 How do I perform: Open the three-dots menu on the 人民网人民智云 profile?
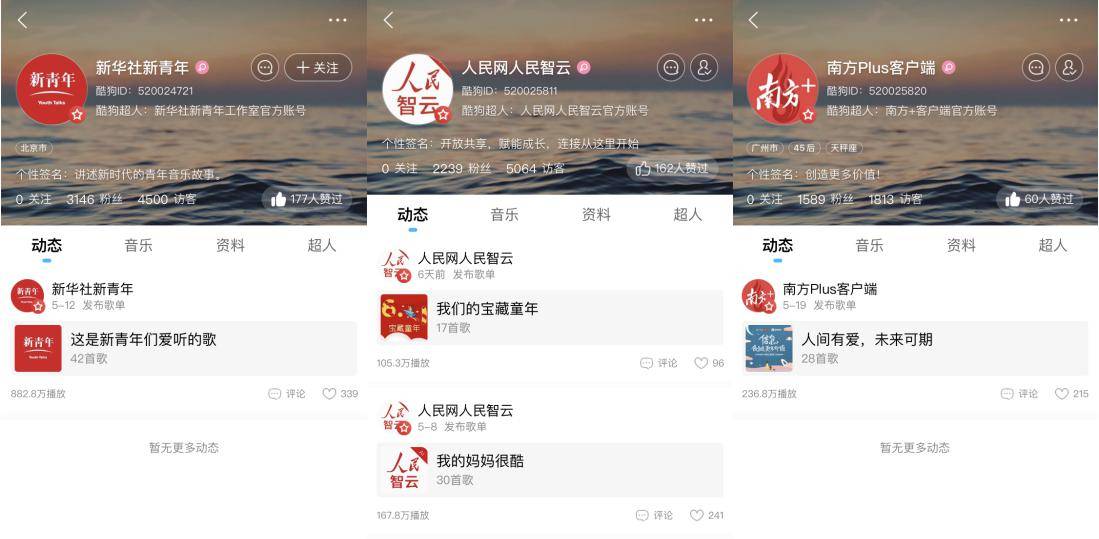coord(704,20)
